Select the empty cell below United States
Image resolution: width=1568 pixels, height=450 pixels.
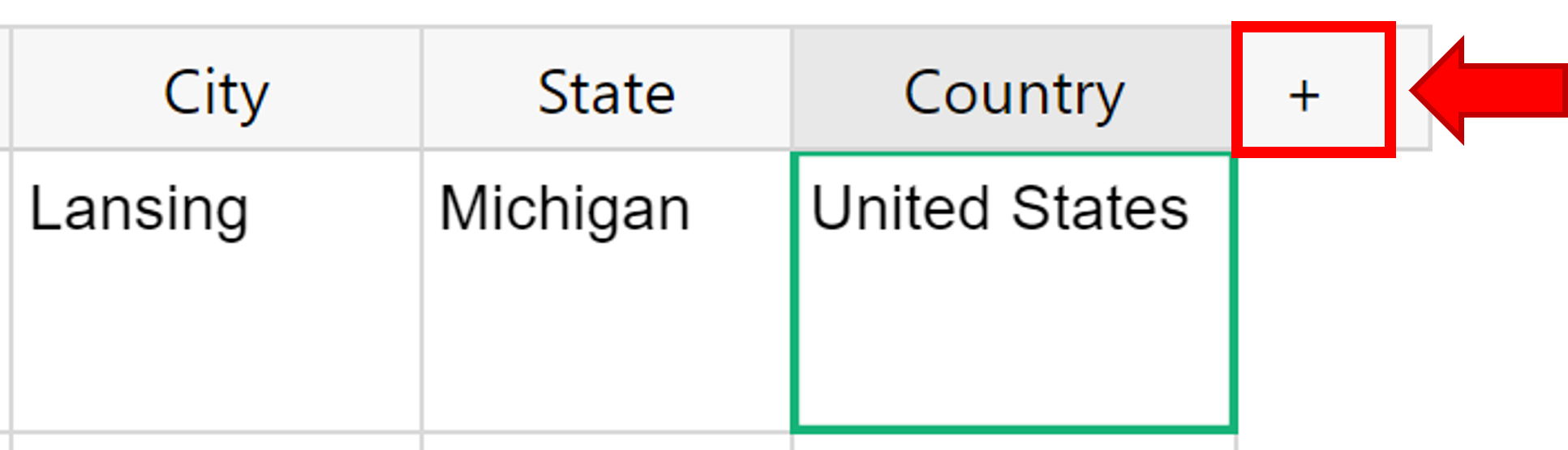click(x=1014, y=443)
